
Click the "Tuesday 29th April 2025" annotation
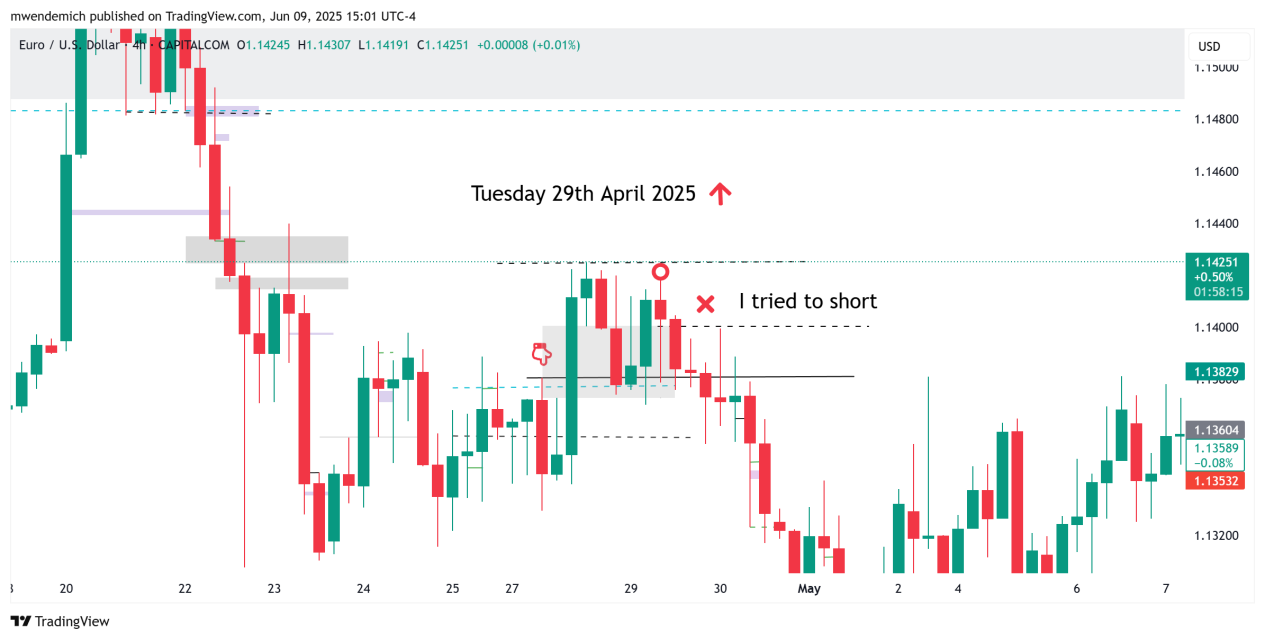click(x=583, y=194)
